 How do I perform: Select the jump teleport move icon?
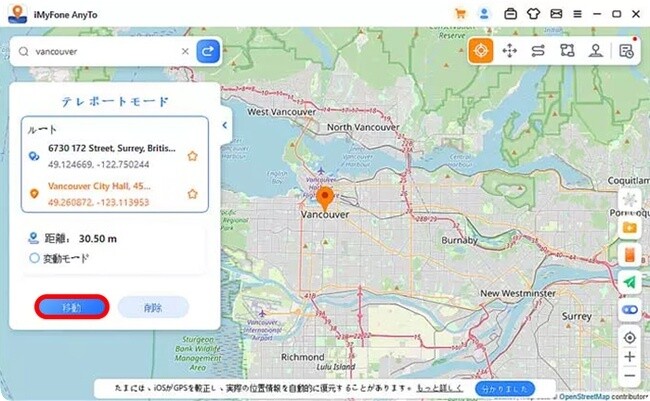click(509, 51)
